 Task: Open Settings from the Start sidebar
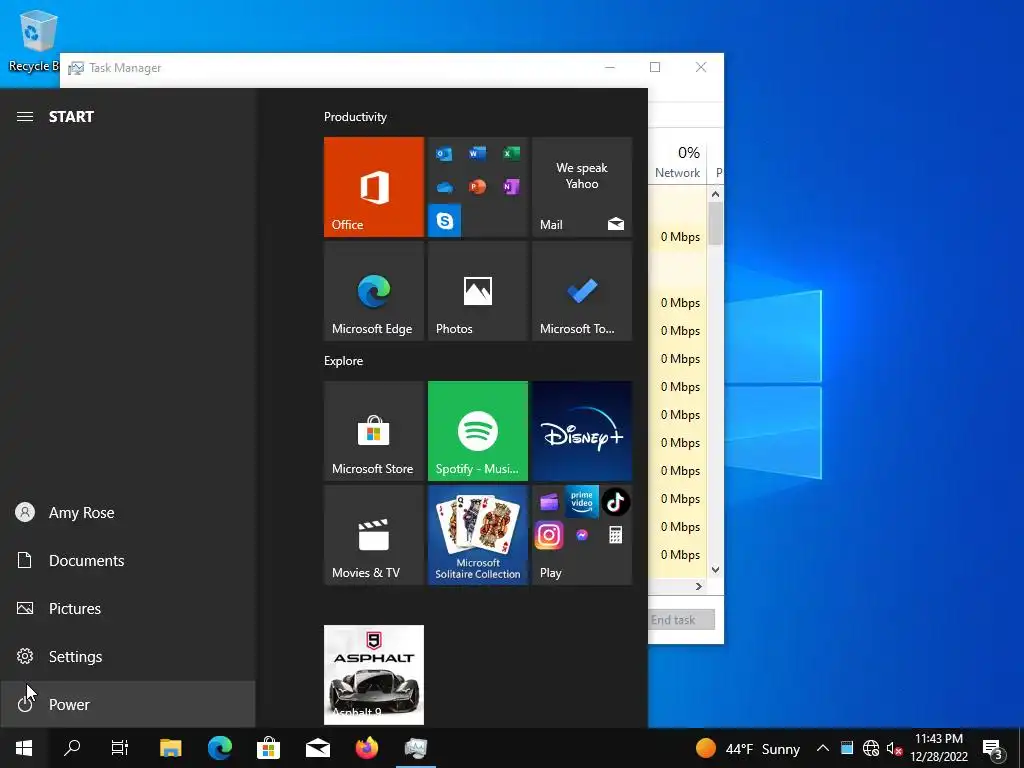pos(127,656)
